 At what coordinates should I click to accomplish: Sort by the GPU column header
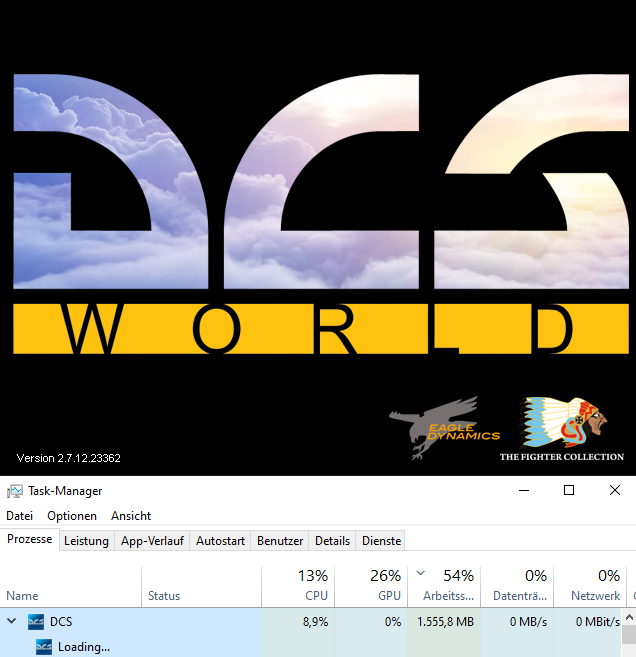click(x=371, y=586)
